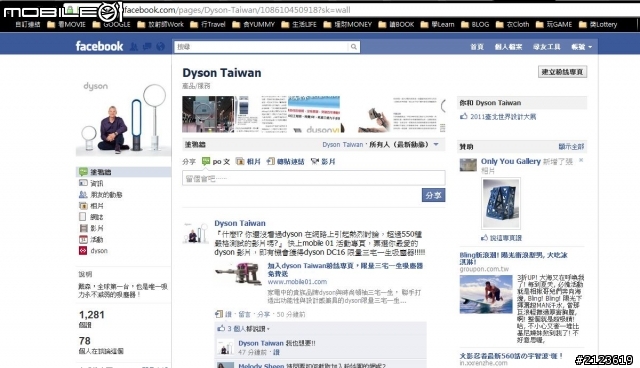Click the blue share button

[x=433, y=195]
